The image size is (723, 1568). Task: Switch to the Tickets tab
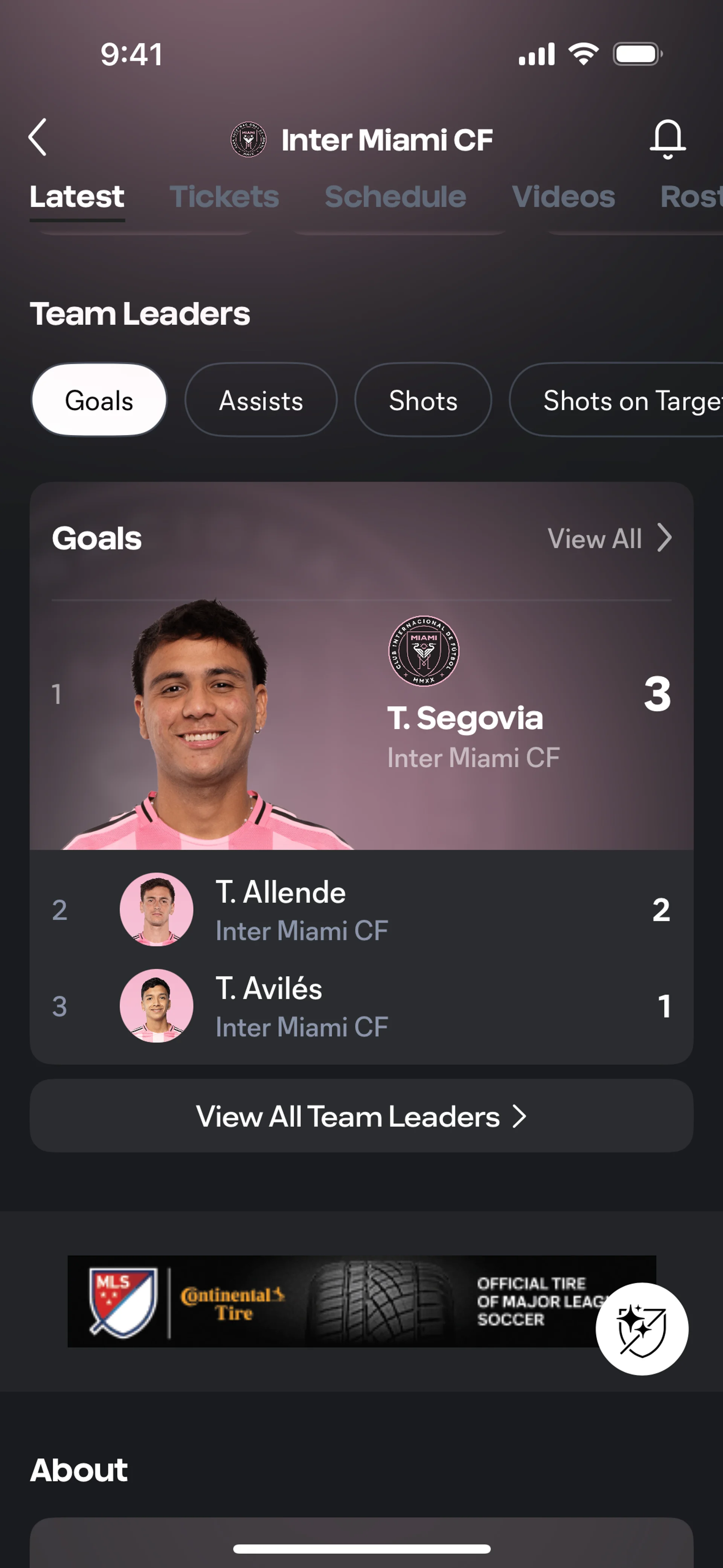click(x=224, y=197)
